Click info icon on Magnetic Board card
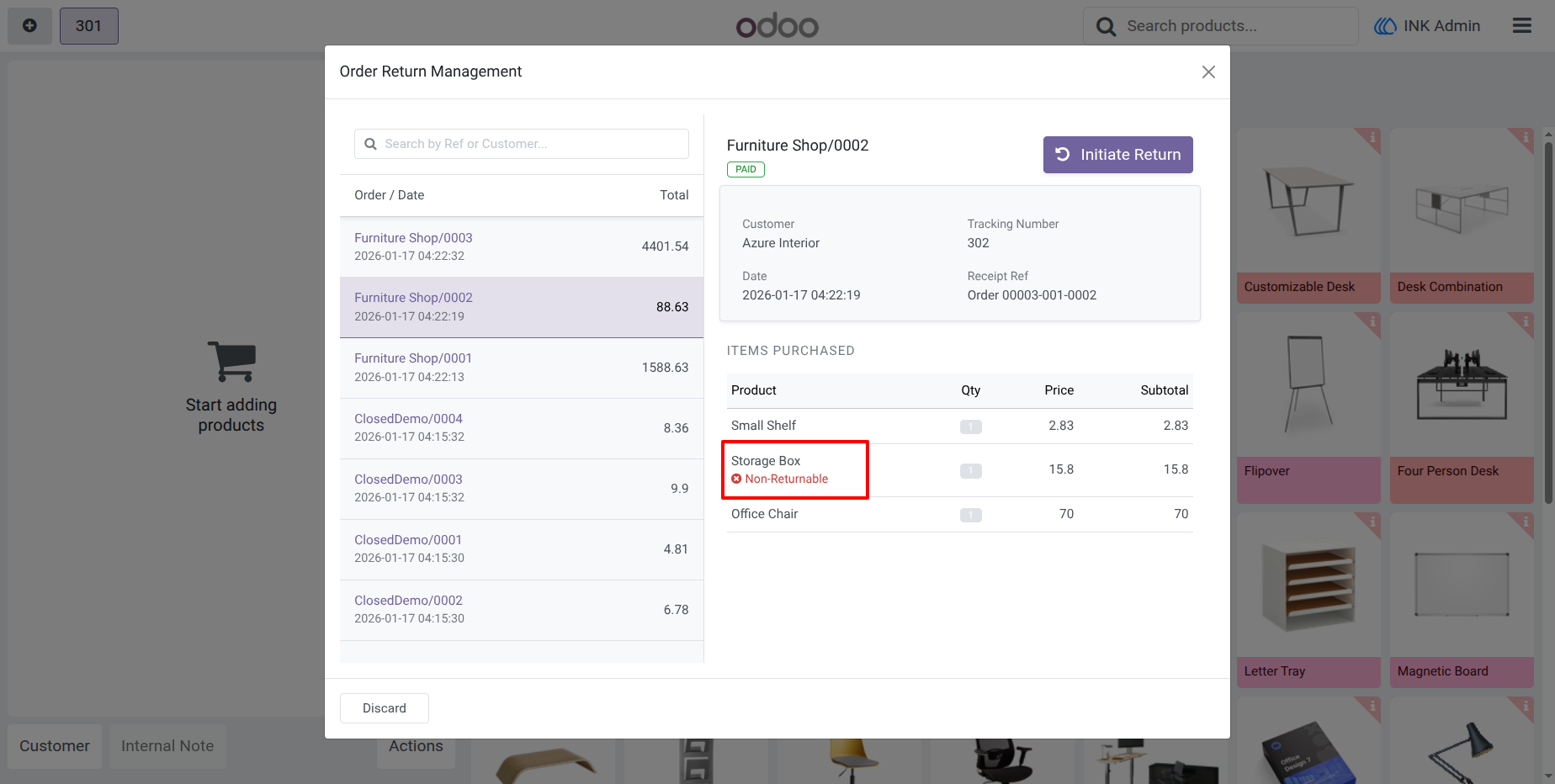Screen dimensions: 1555x784 tap(1525, 522)
